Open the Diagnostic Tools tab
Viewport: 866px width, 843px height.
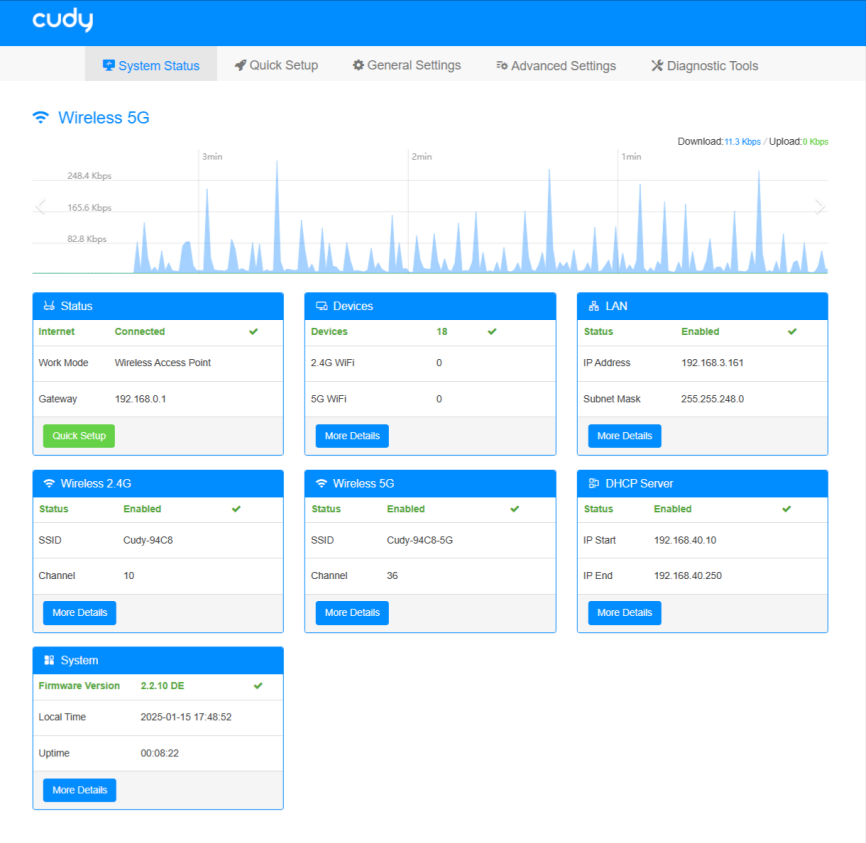[705, 66]
